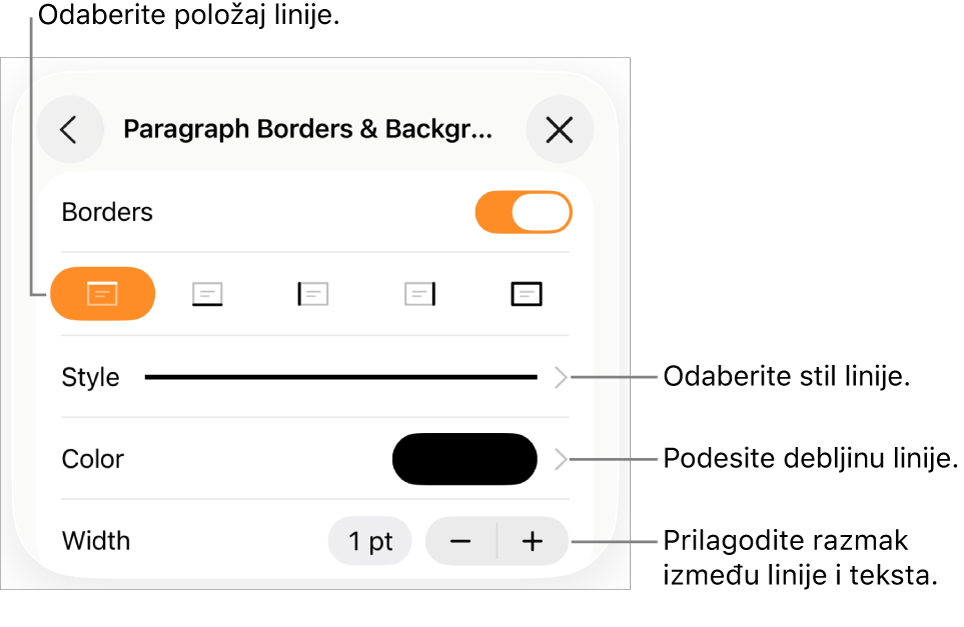The height and width of the screenshot is (627, 964).
Task: Choose the left border position icon
Action: pos(313,294)
